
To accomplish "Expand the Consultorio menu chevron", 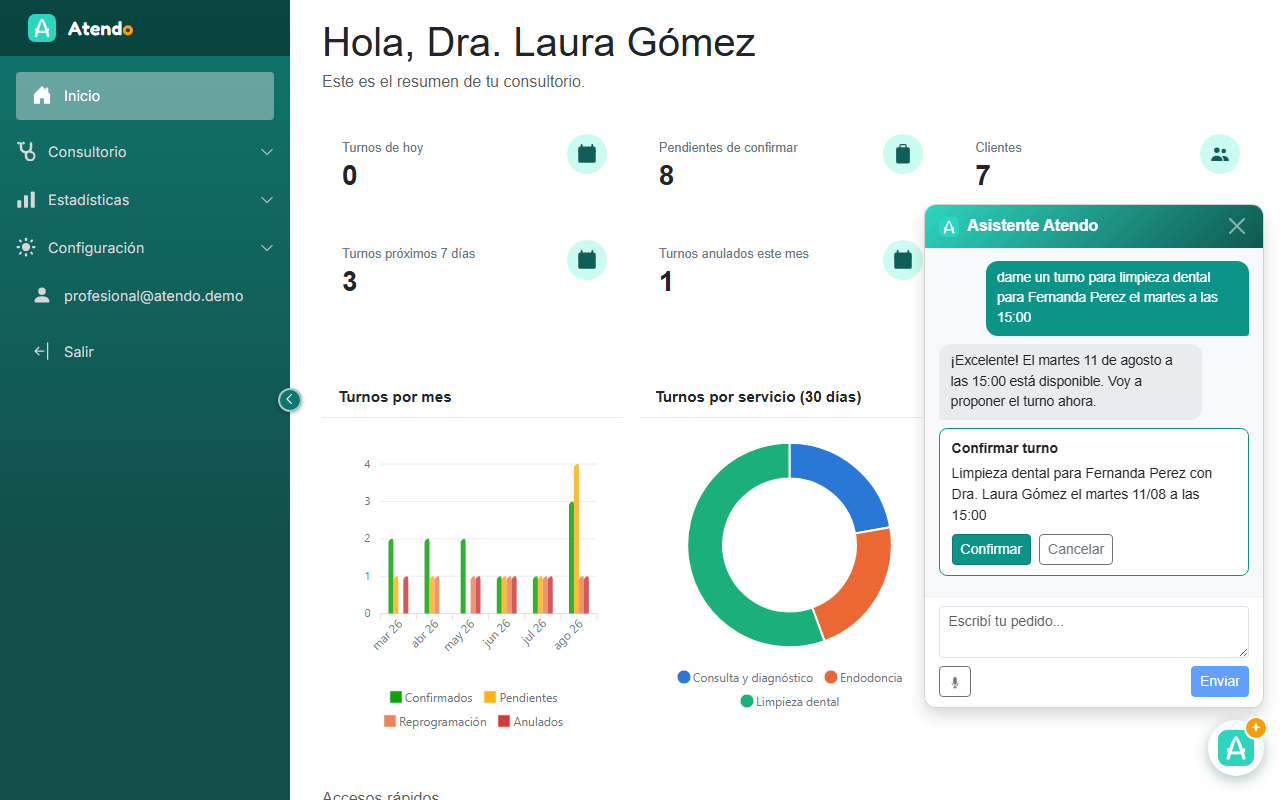I will coord(267,152).
